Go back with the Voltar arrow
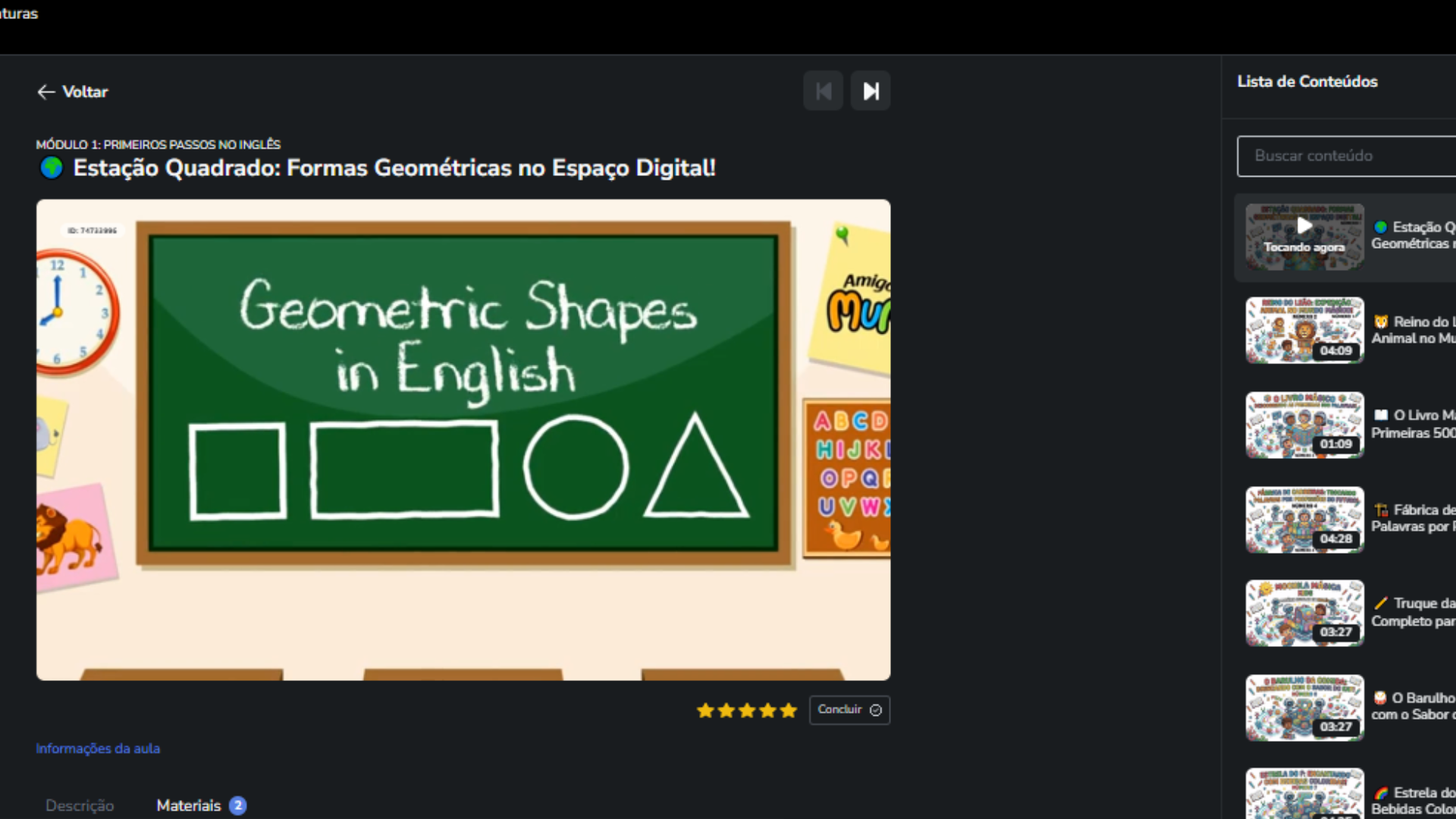 pyautogui.click(x=72, y=92)
